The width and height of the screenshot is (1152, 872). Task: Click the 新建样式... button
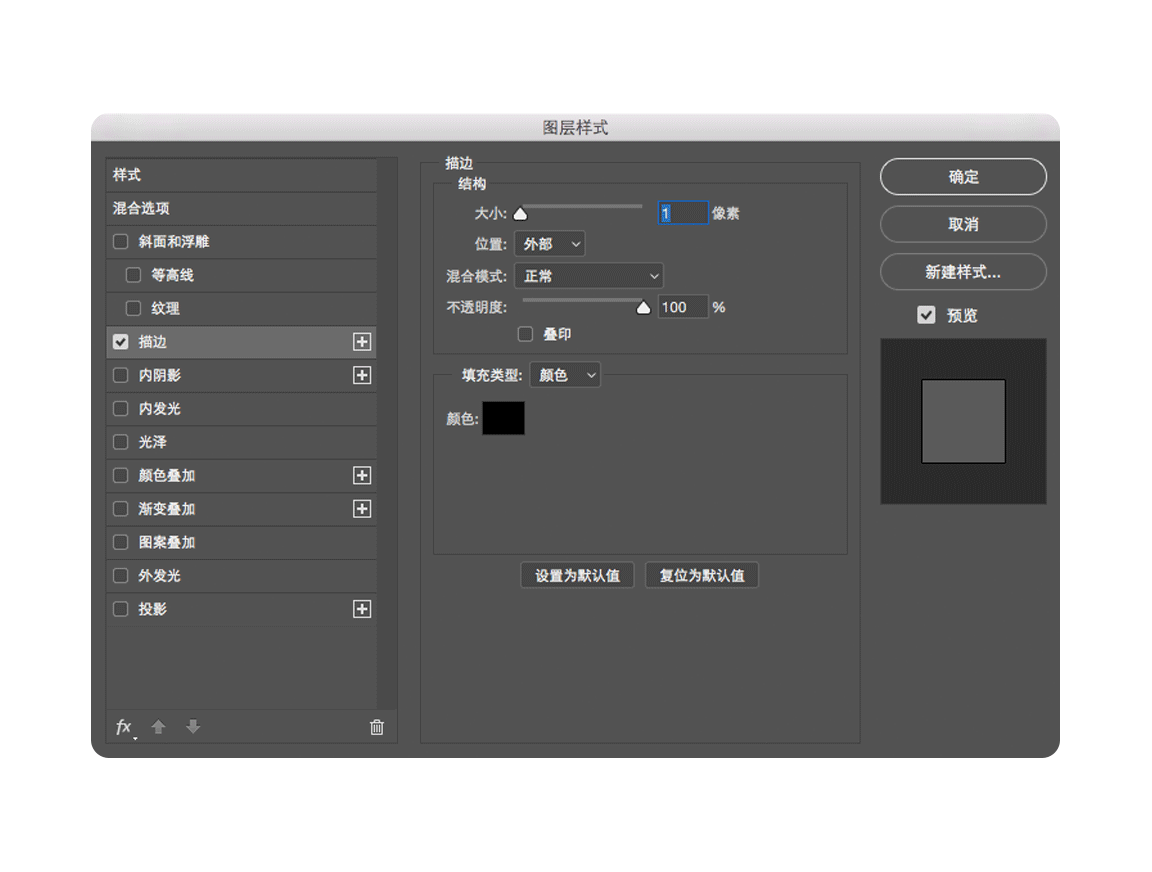pyautogui.click(x=963, y=272)
